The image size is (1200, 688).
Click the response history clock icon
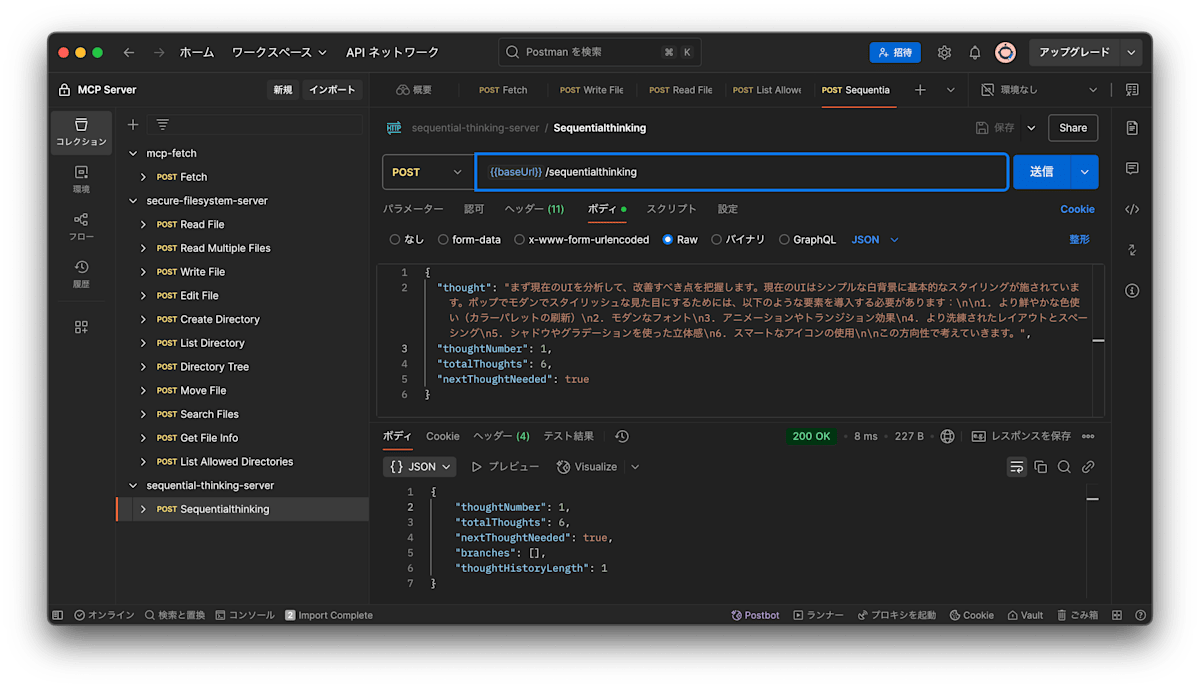(622, 436)
